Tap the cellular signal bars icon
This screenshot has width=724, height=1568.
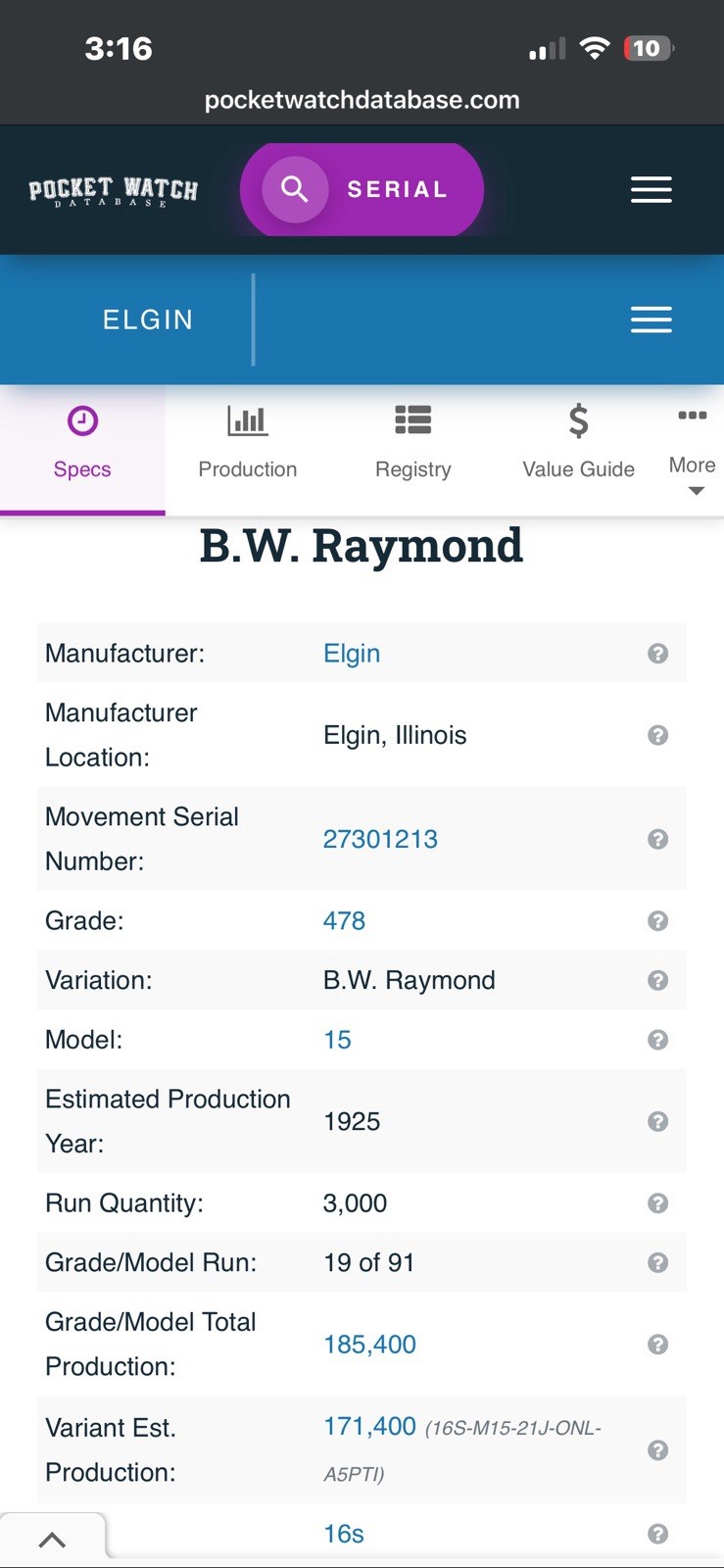pos(547,49)
